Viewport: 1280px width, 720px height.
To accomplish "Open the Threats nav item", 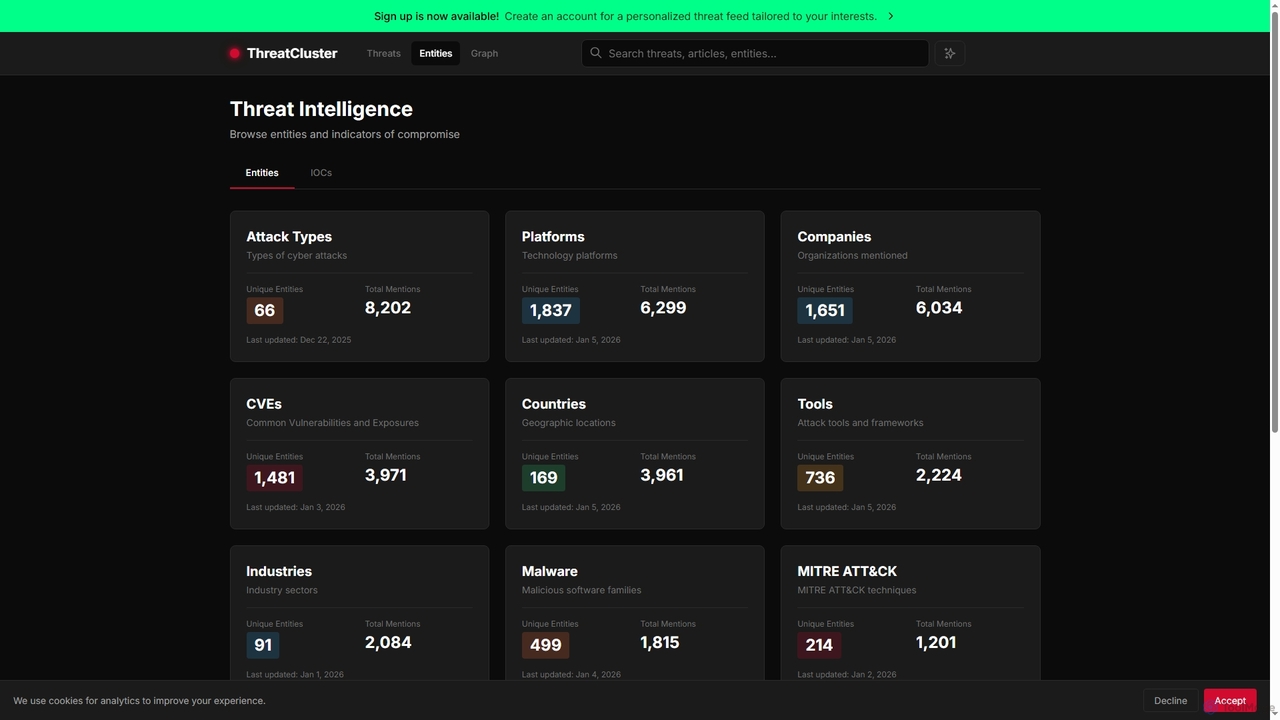I will tap(383, 54).
